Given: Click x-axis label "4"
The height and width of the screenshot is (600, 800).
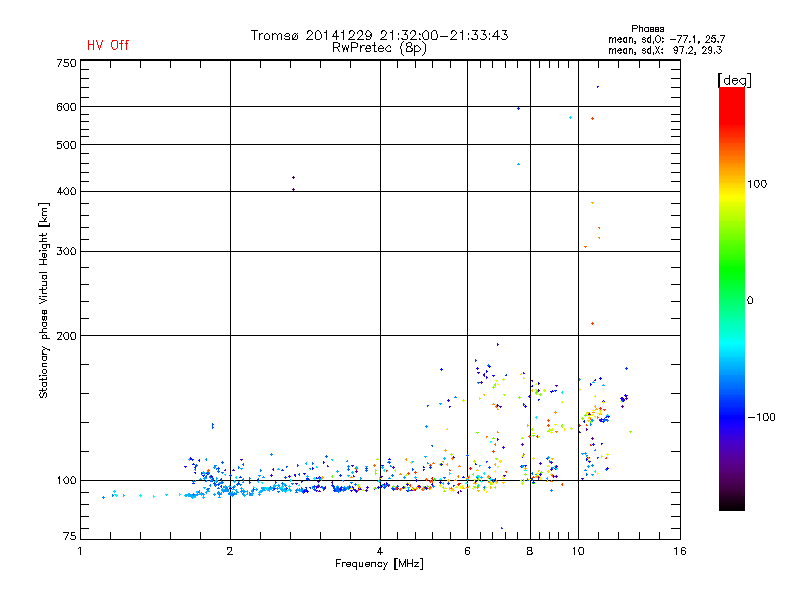Looking at the screenshot, I should pyautogui.click(x=380, y=551).
